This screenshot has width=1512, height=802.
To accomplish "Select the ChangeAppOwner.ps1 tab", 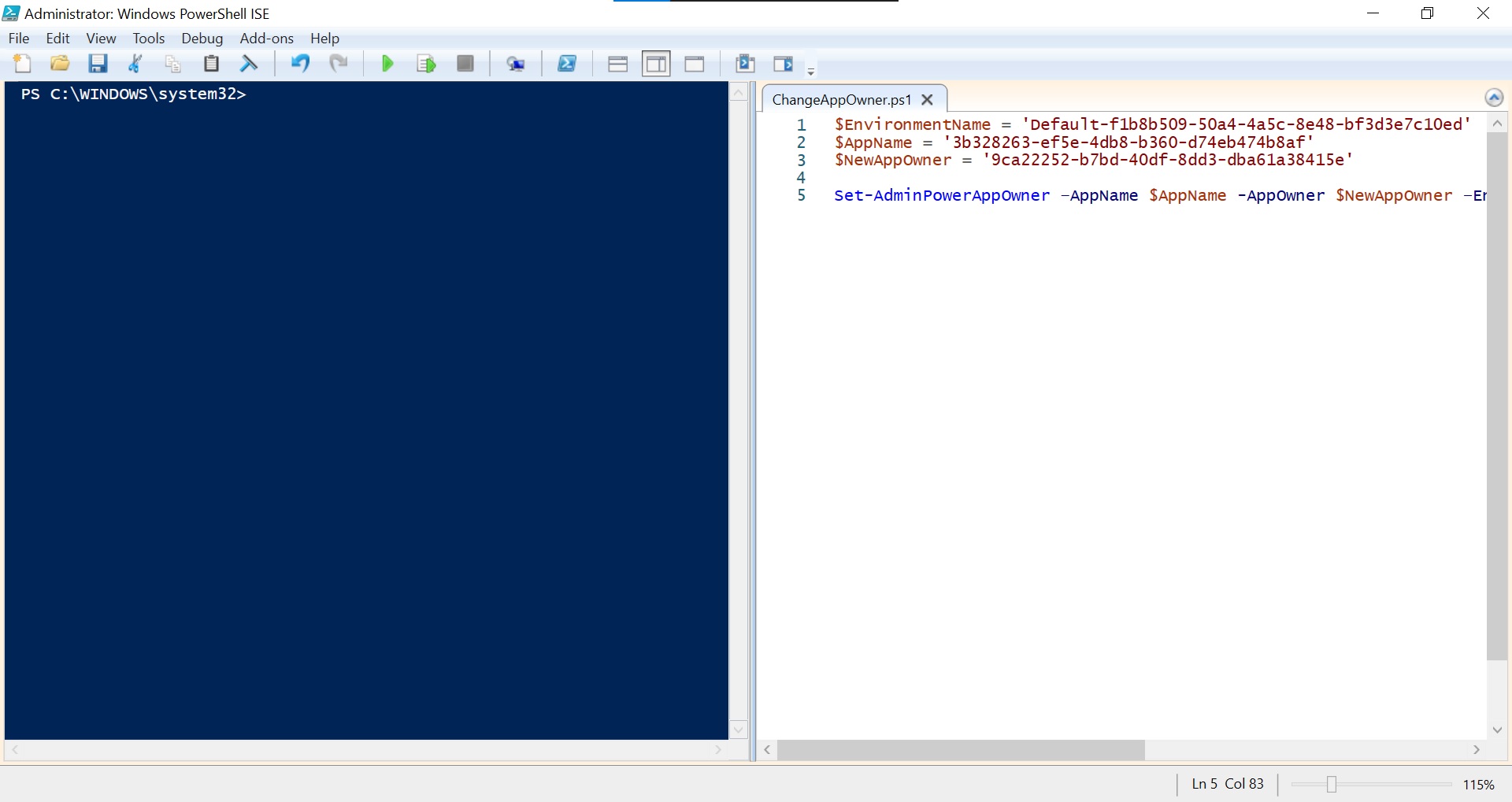I will point(841,100).
